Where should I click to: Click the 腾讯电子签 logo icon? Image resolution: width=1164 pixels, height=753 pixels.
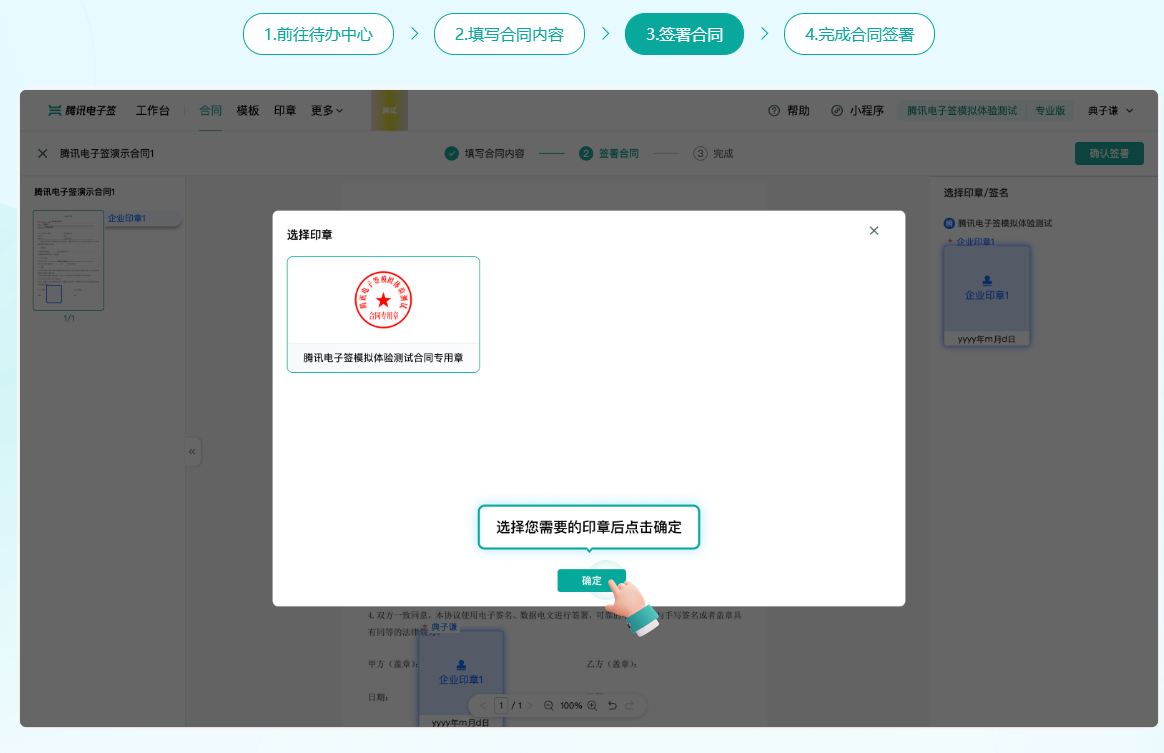[53, 110]
